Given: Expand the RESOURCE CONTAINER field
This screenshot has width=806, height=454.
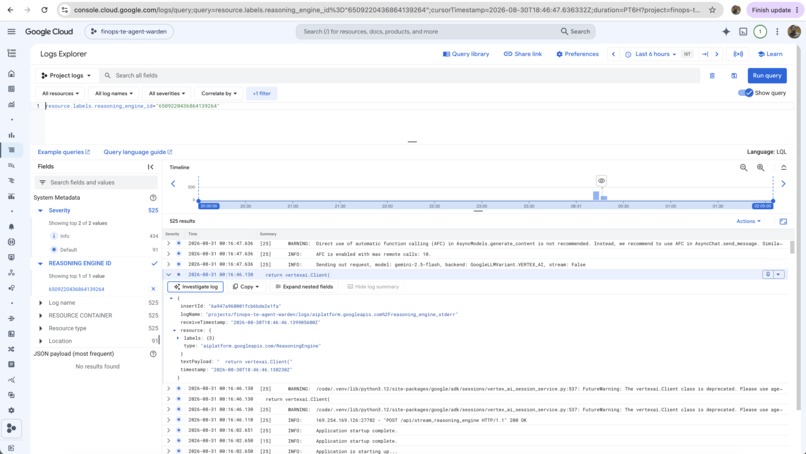Looking at the screenshot, I should tap(40, 316).
